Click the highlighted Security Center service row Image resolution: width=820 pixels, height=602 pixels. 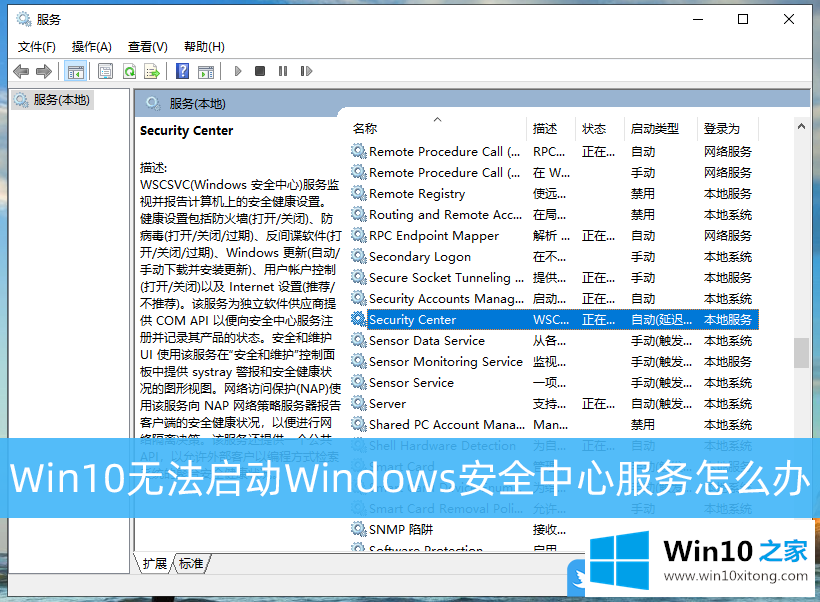[x=554, y=320]
